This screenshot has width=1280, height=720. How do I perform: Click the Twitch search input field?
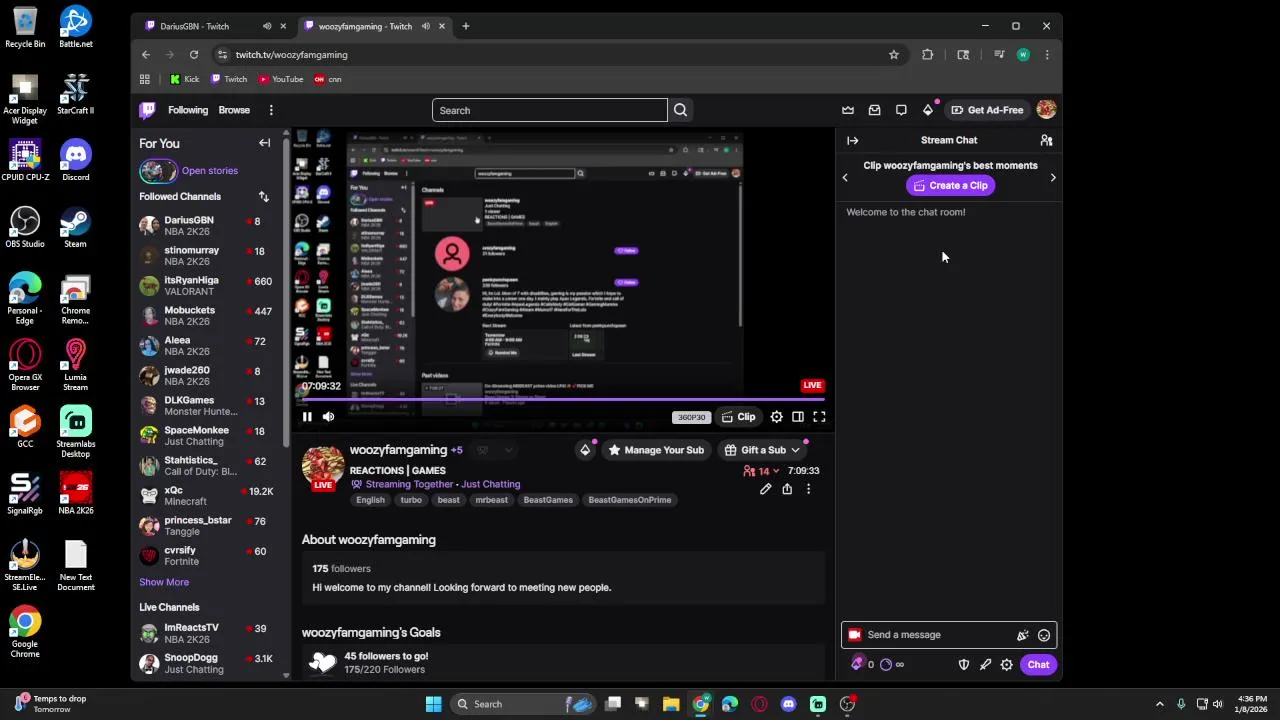point(550,110)
